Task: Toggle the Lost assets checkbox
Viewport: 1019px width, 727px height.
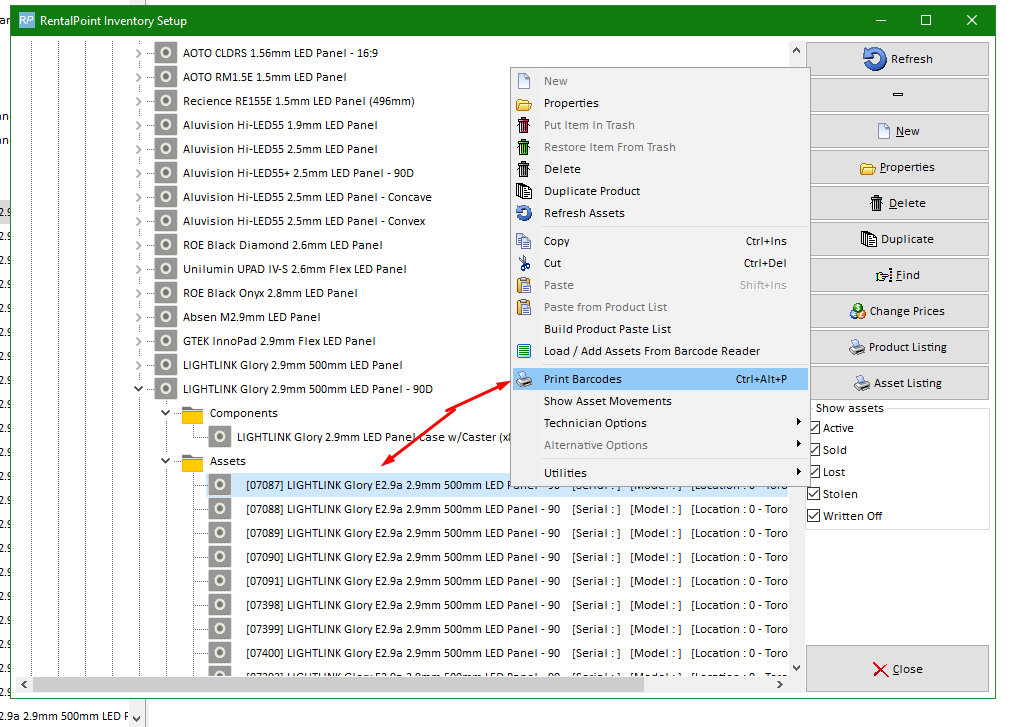Action: [x=814, y=472]
